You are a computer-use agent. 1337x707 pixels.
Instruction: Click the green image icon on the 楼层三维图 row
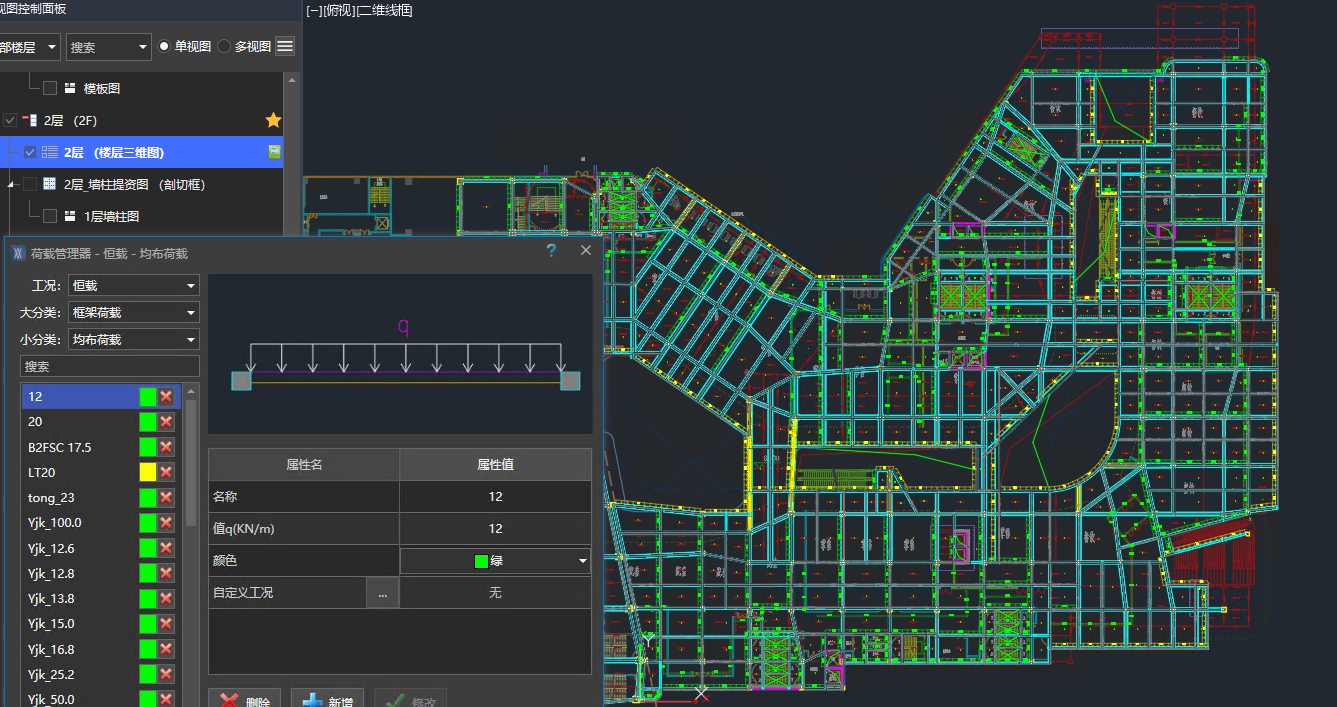coord(273,152)
